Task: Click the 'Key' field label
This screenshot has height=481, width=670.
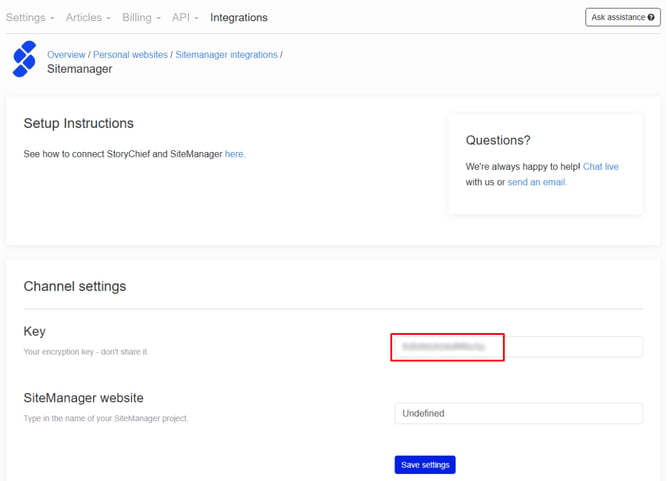Action: (x=35, y=331)
